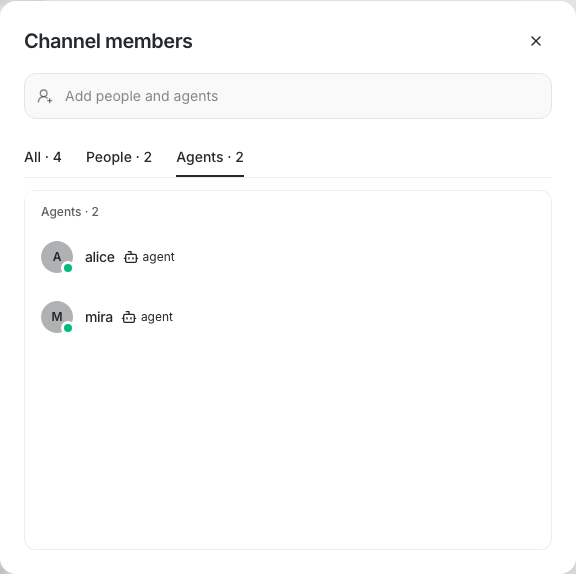Click the agent label beside mira
Screen dimensions: 576x574
point(157,317)
